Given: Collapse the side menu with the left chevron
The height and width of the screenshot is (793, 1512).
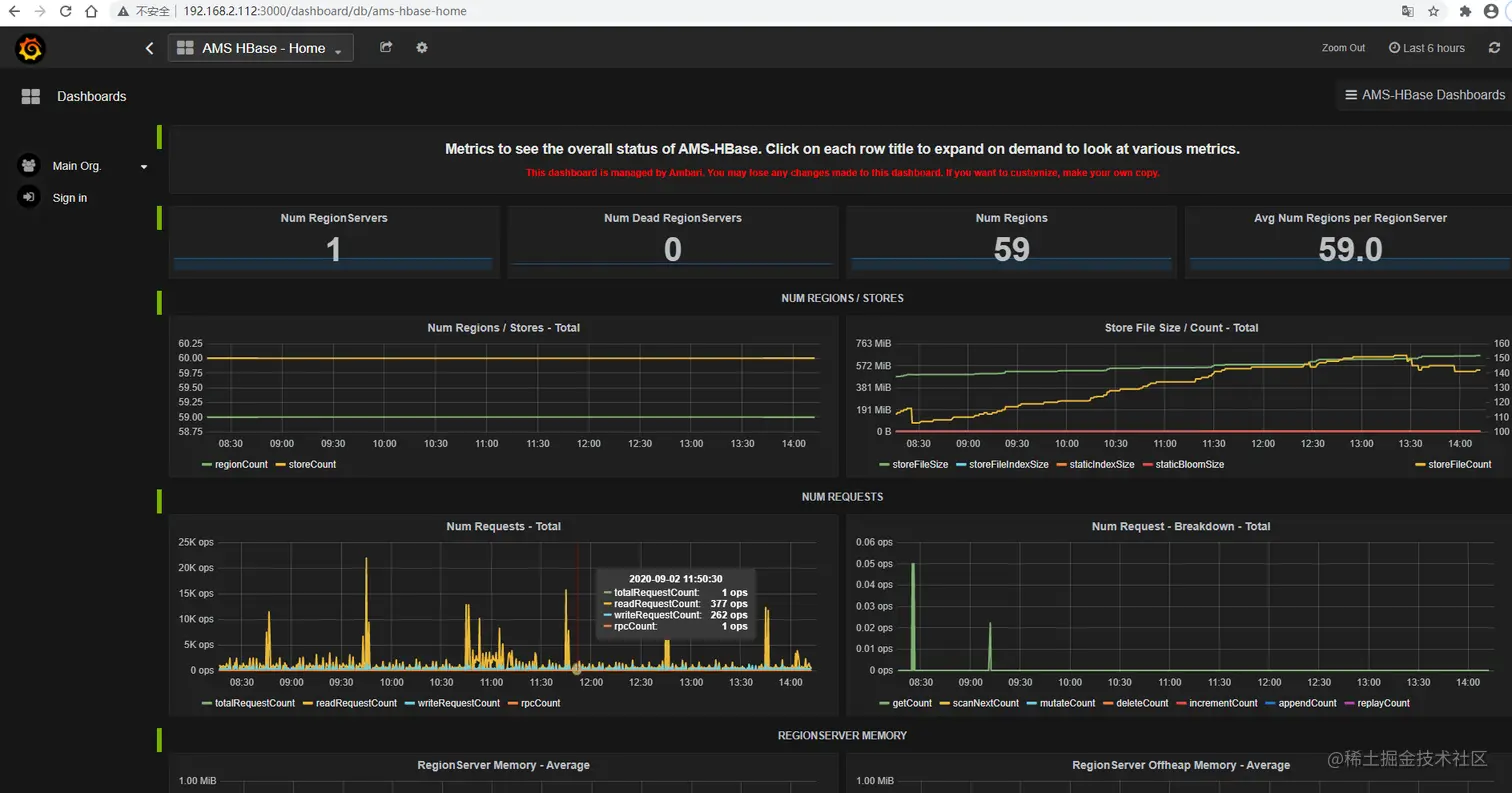Looking at the screenshot, I should pos(150,48).
